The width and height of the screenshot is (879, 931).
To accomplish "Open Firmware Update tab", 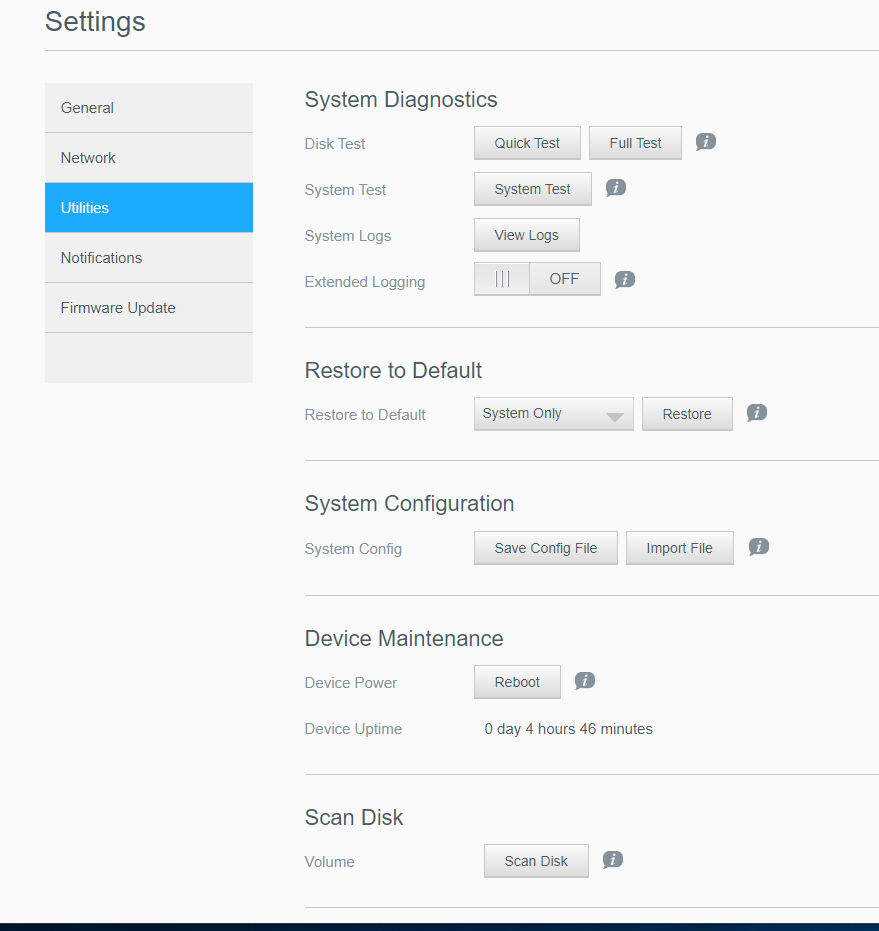I will (149, 308).
